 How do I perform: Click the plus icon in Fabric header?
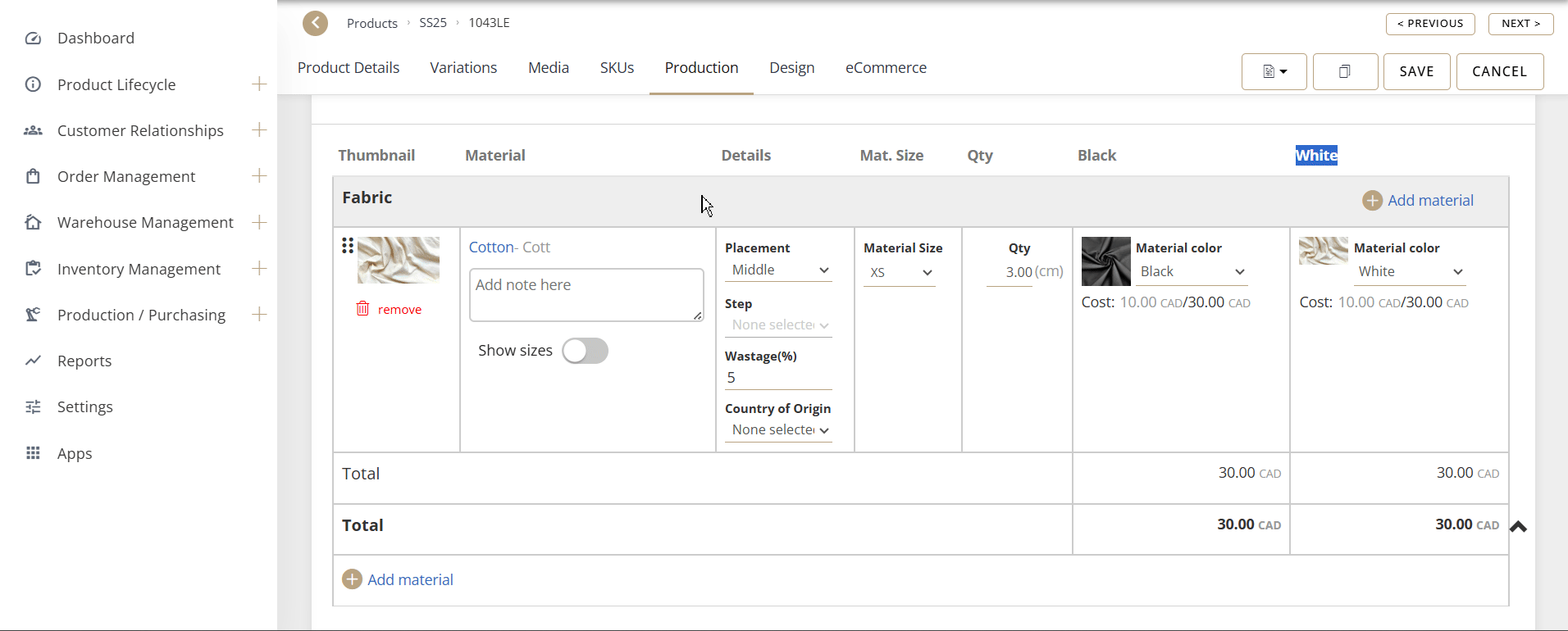(x=1372, y=201)
